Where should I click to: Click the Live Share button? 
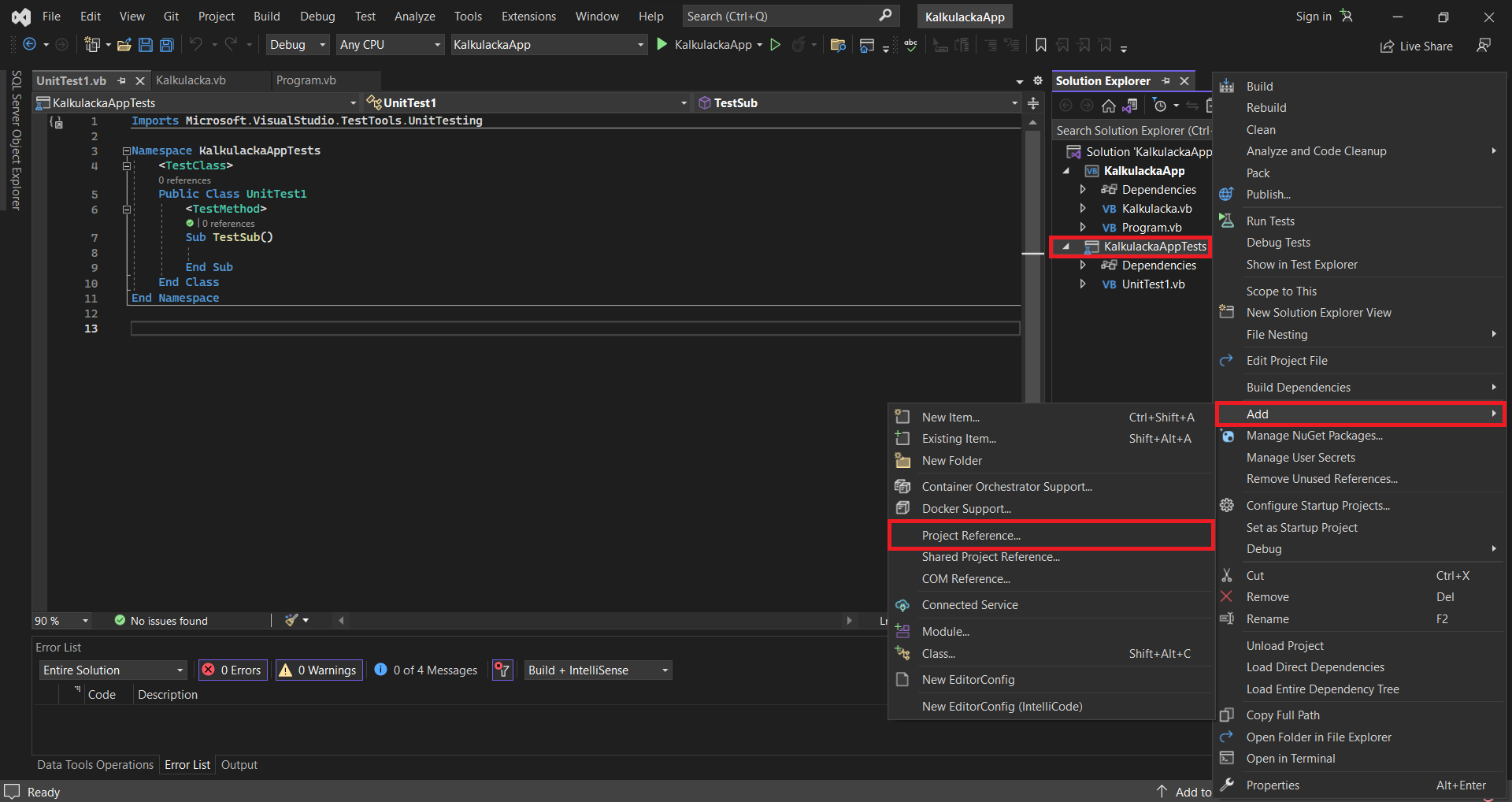[1417, 46]
